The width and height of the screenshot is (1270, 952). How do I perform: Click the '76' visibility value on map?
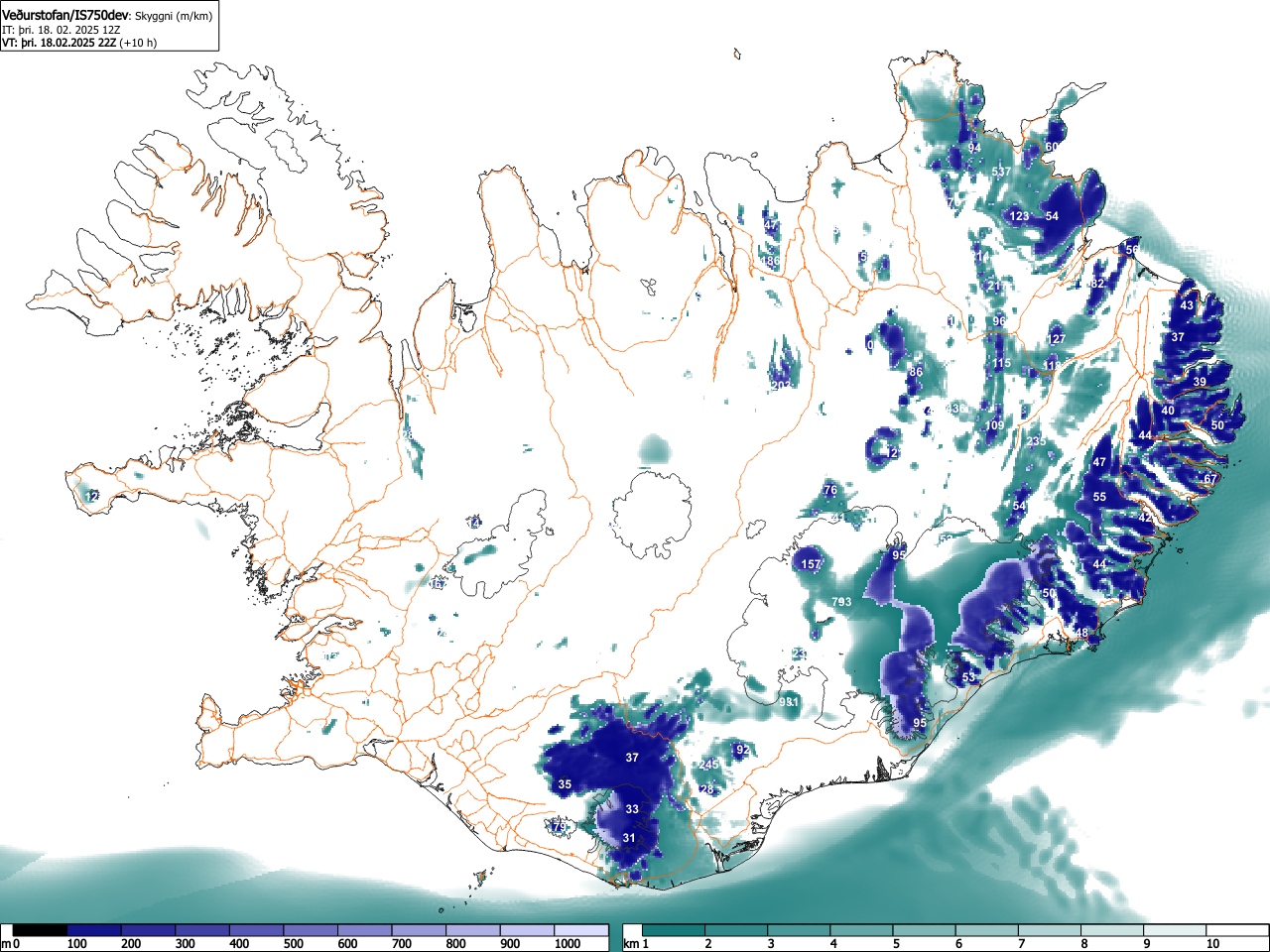coord(830,490)
